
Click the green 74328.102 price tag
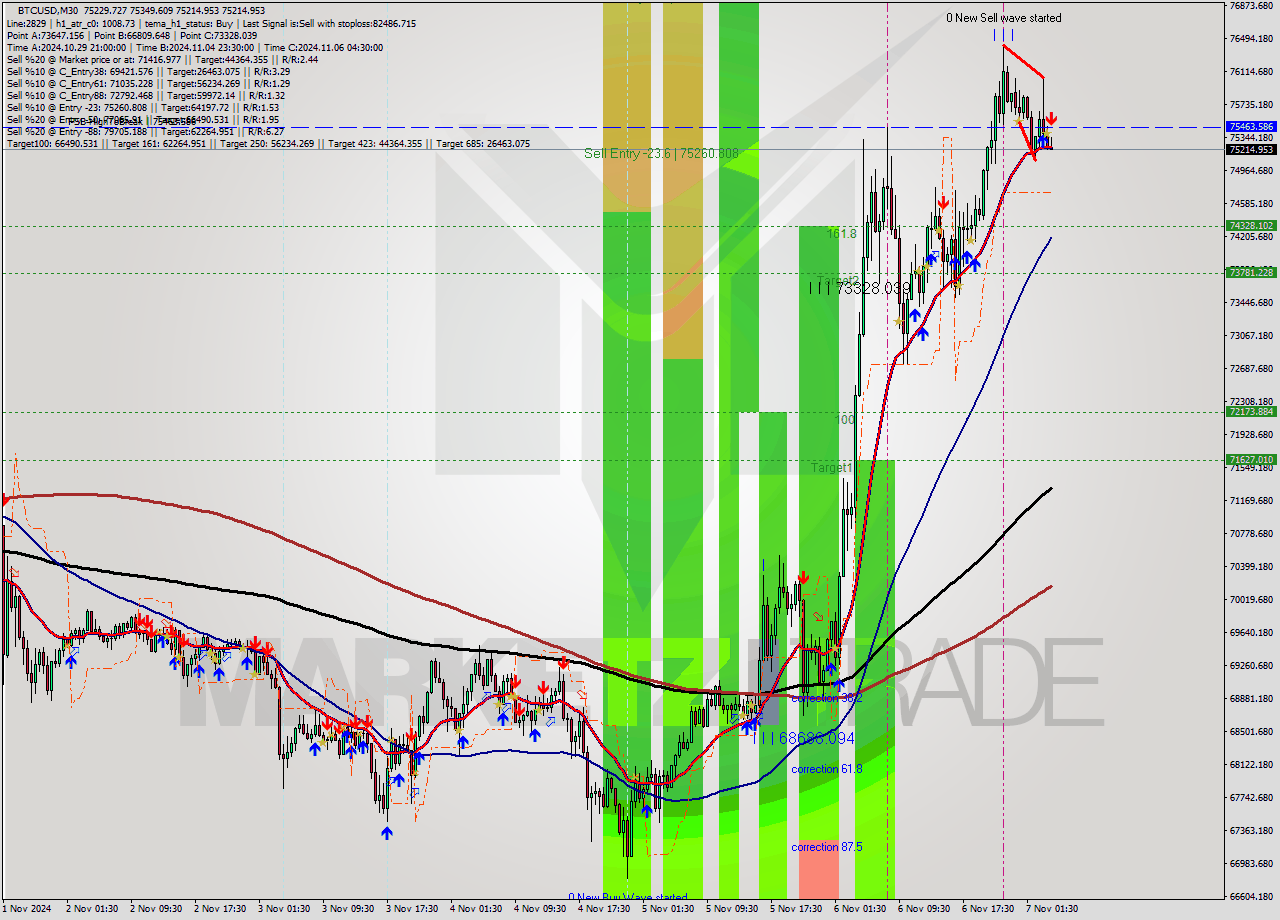point(1251,226)
